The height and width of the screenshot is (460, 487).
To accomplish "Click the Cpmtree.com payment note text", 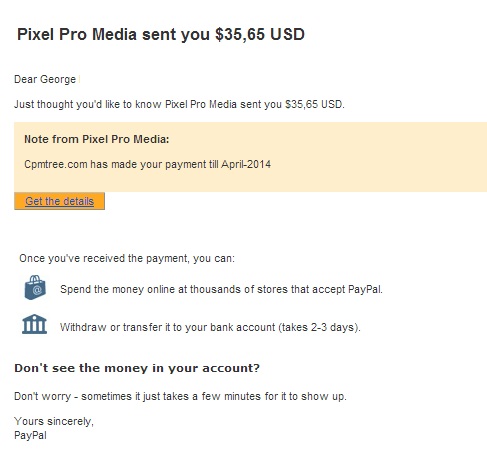I will click(x=147, y=164).
